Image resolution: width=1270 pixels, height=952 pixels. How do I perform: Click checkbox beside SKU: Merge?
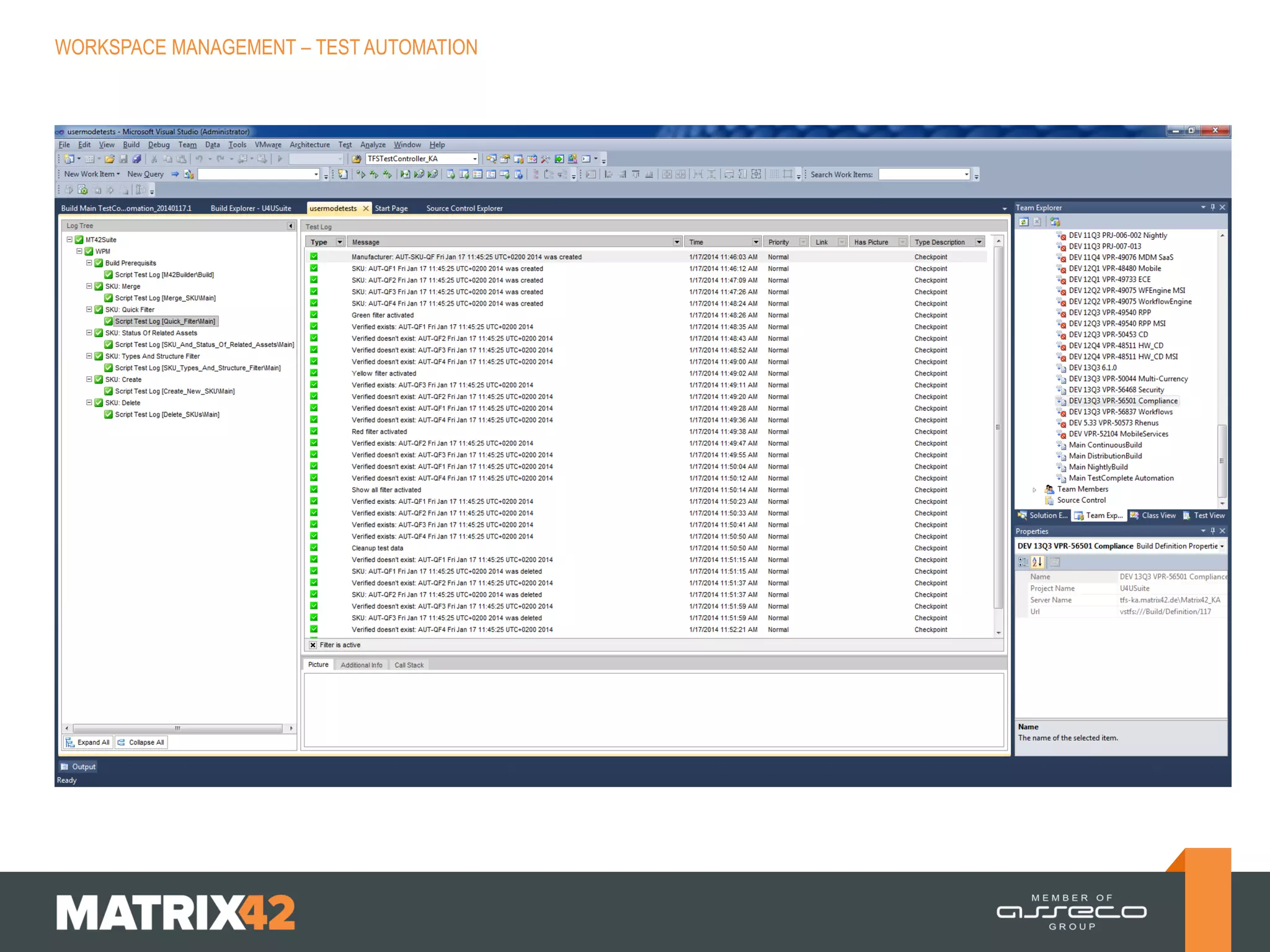point(99,286)
